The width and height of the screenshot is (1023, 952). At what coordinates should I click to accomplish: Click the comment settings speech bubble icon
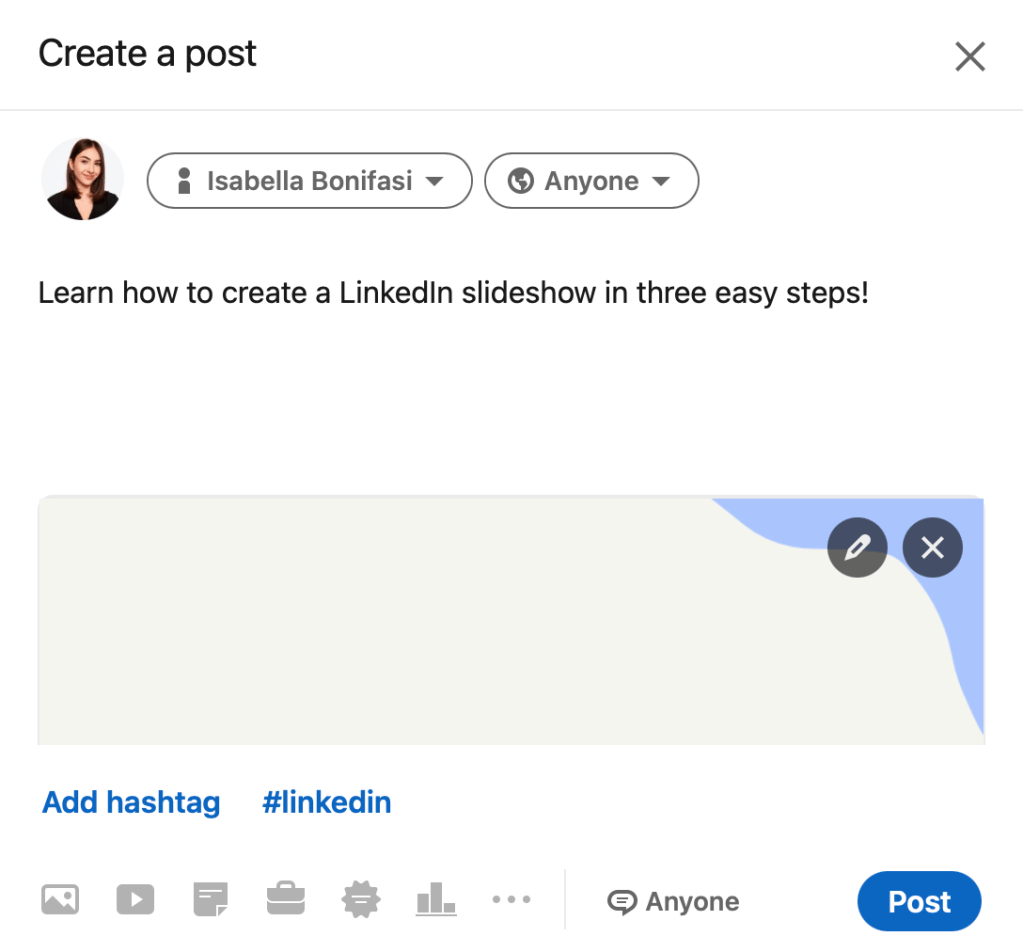[x=624, y=901]
